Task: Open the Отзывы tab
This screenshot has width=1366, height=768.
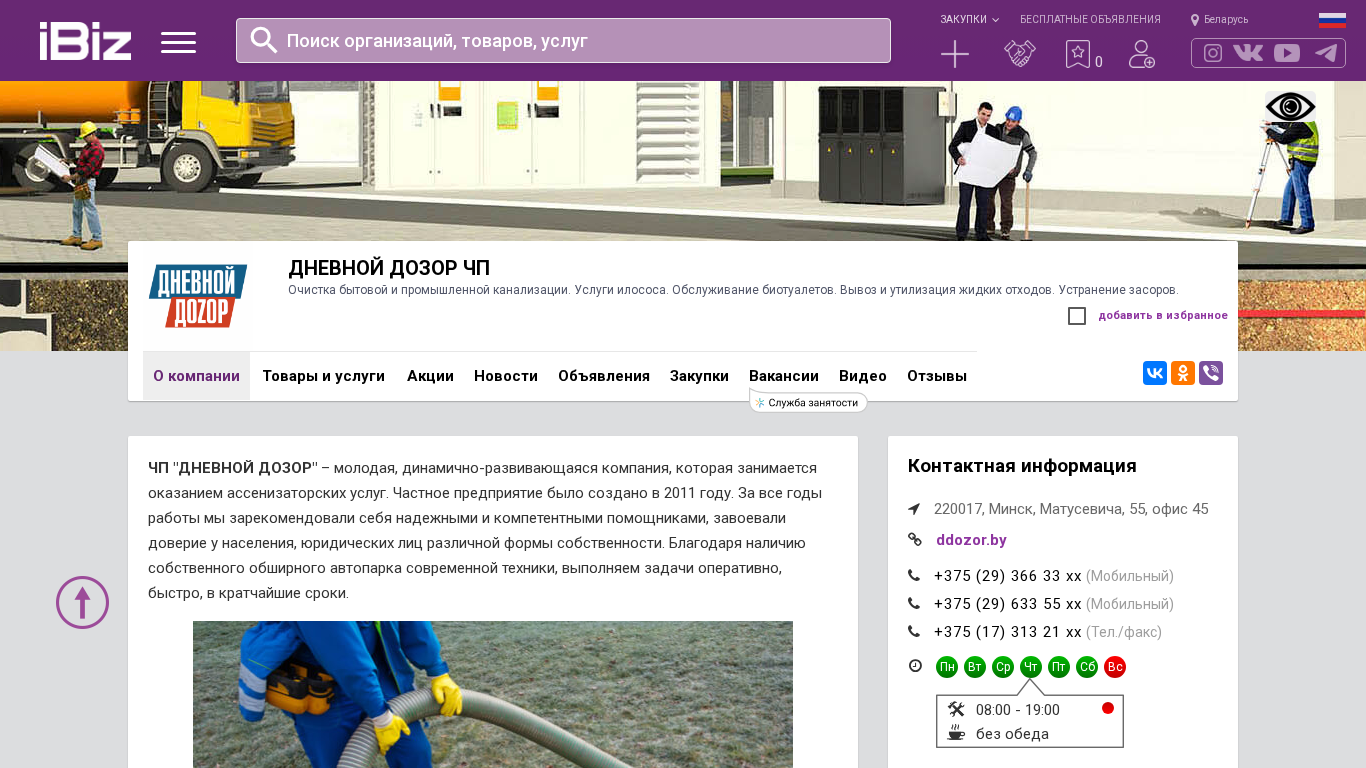Action: click(937, 376)
